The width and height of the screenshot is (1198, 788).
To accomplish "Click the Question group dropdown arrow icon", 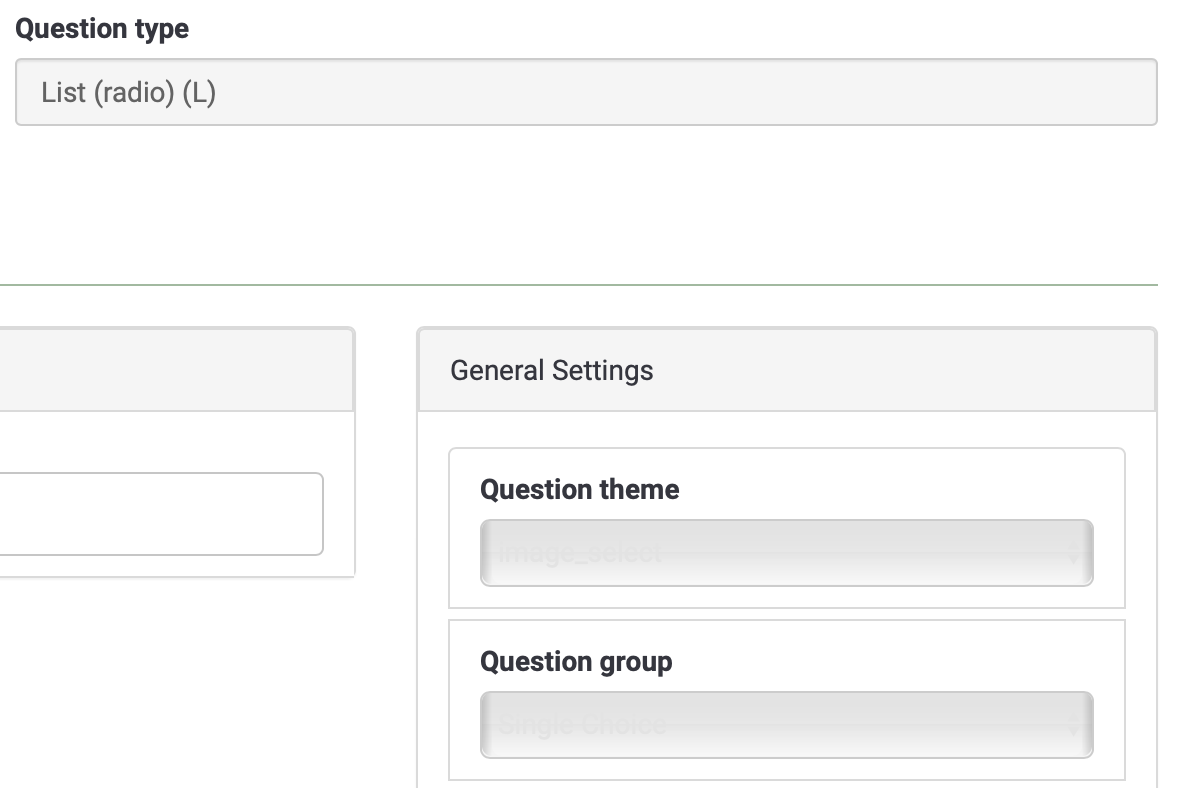I will point(1074,725).
